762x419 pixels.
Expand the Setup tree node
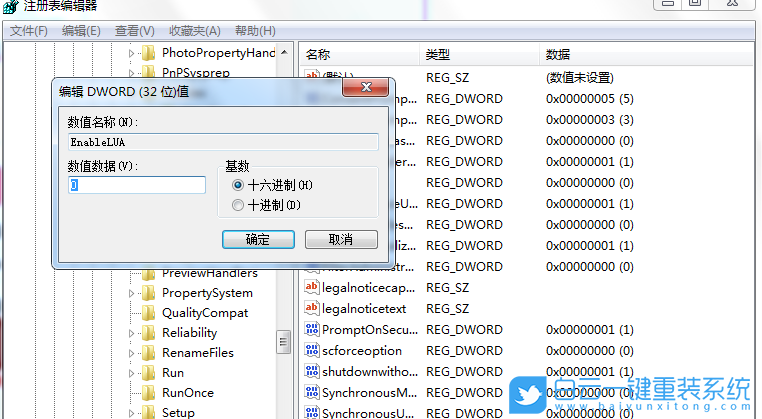click(x=131, y=413)
